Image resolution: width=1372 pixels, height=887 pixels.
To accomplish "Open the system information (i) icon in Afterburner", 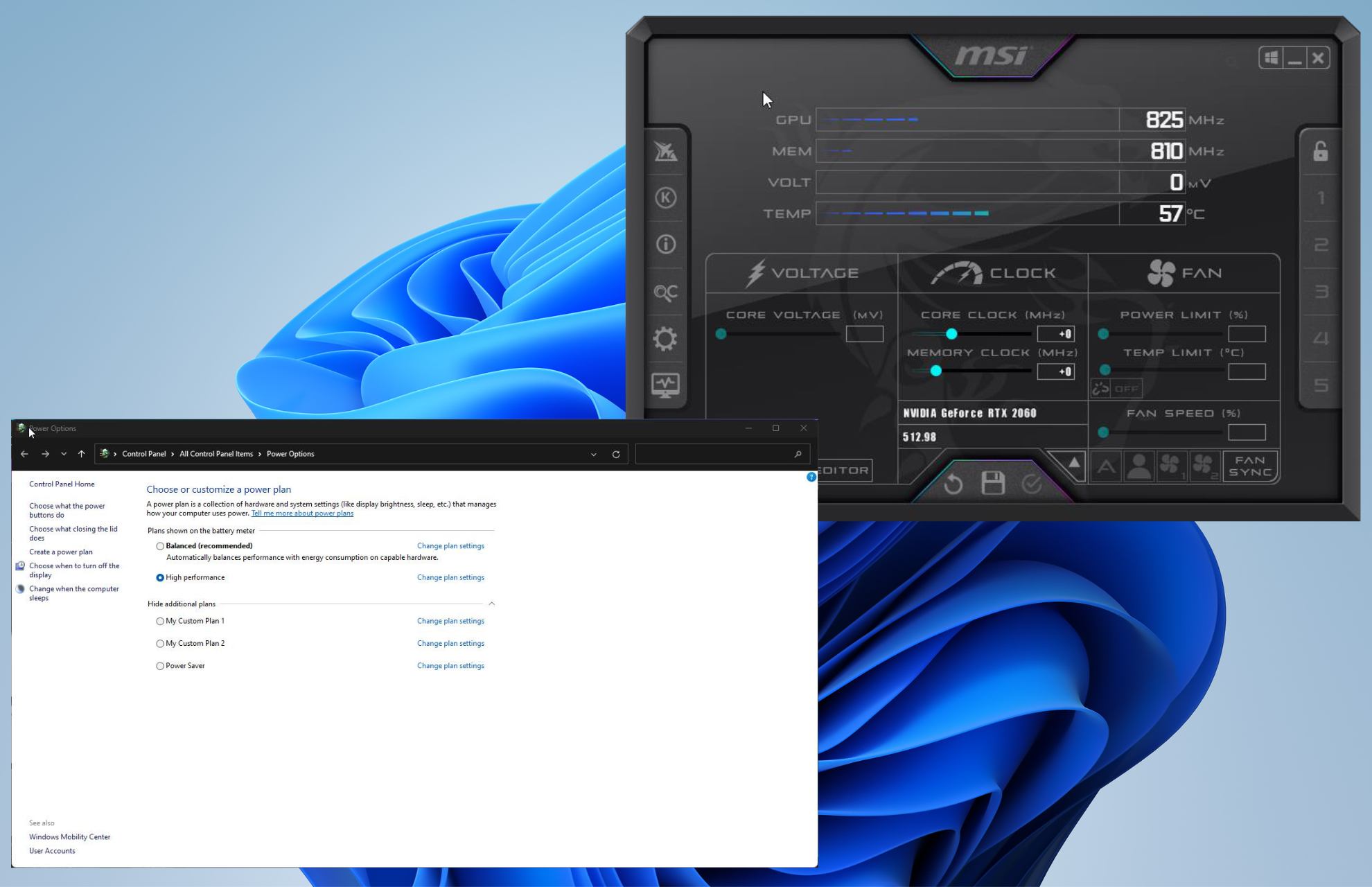I will [665, 244].
